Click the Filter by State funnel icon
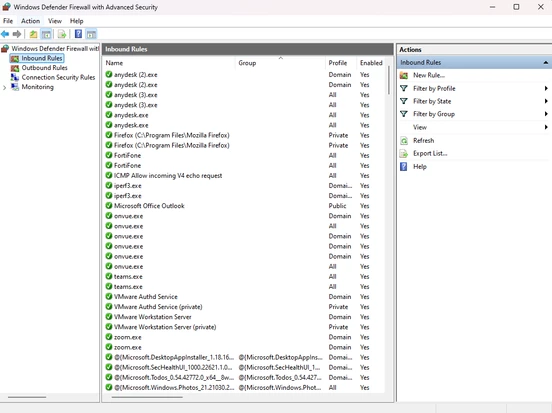This screenshot has width=552, height=413. pyautogui.click(x=404, y=101)
